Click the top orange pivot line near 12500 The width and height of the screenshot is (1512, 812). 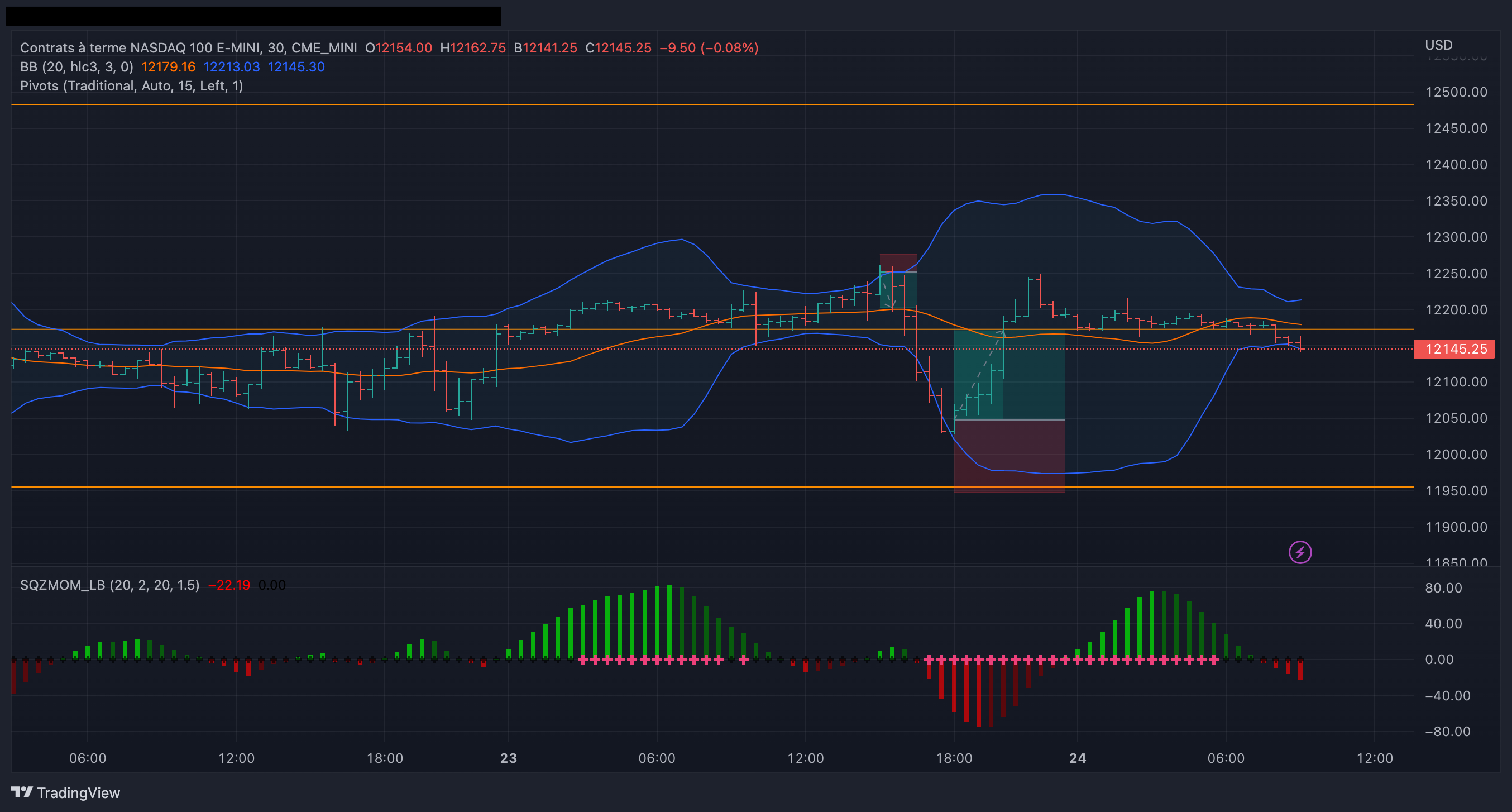704,104
